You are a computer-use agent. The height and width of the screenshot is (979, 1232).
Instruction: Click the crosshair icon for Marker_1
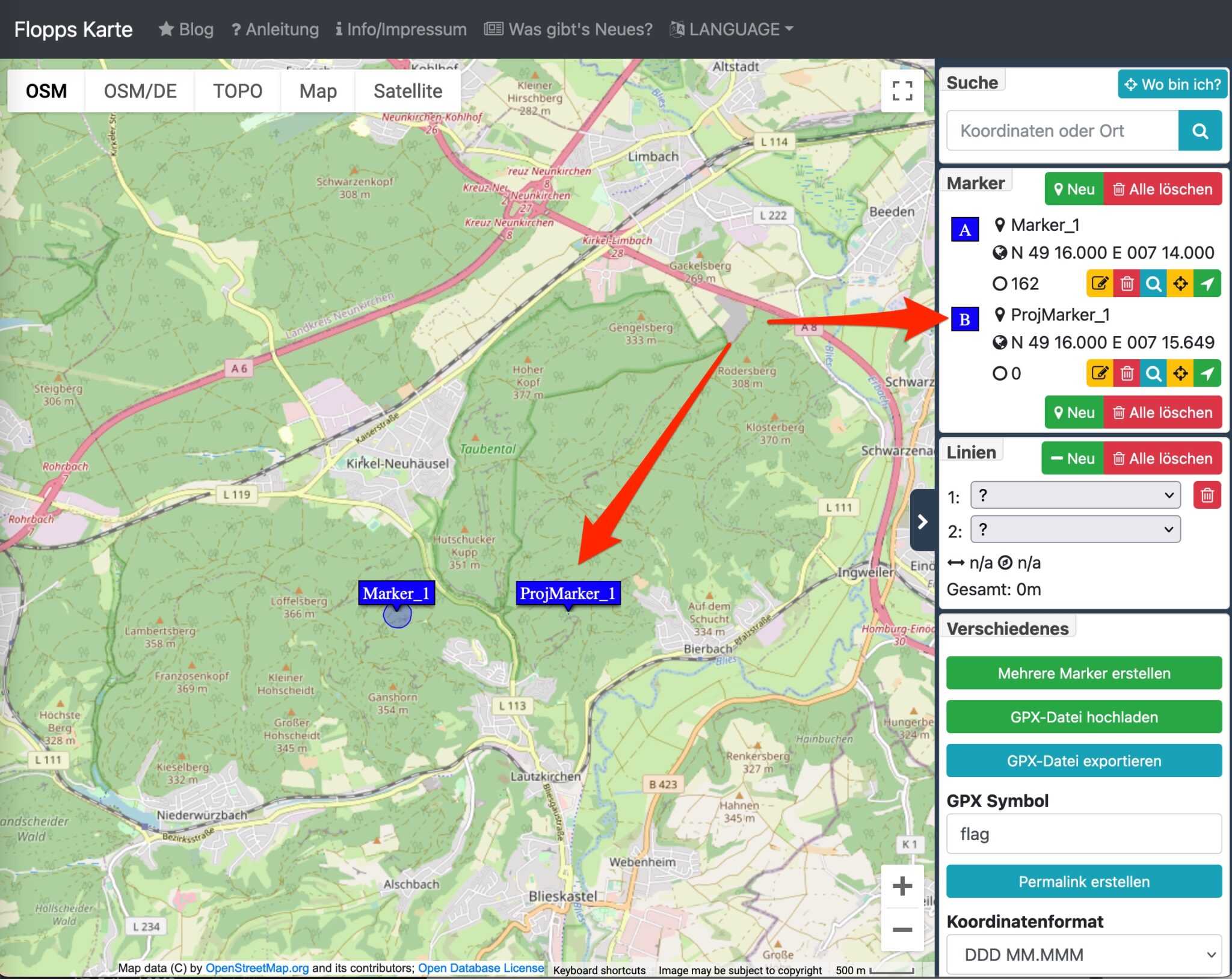click(1180, 283)
